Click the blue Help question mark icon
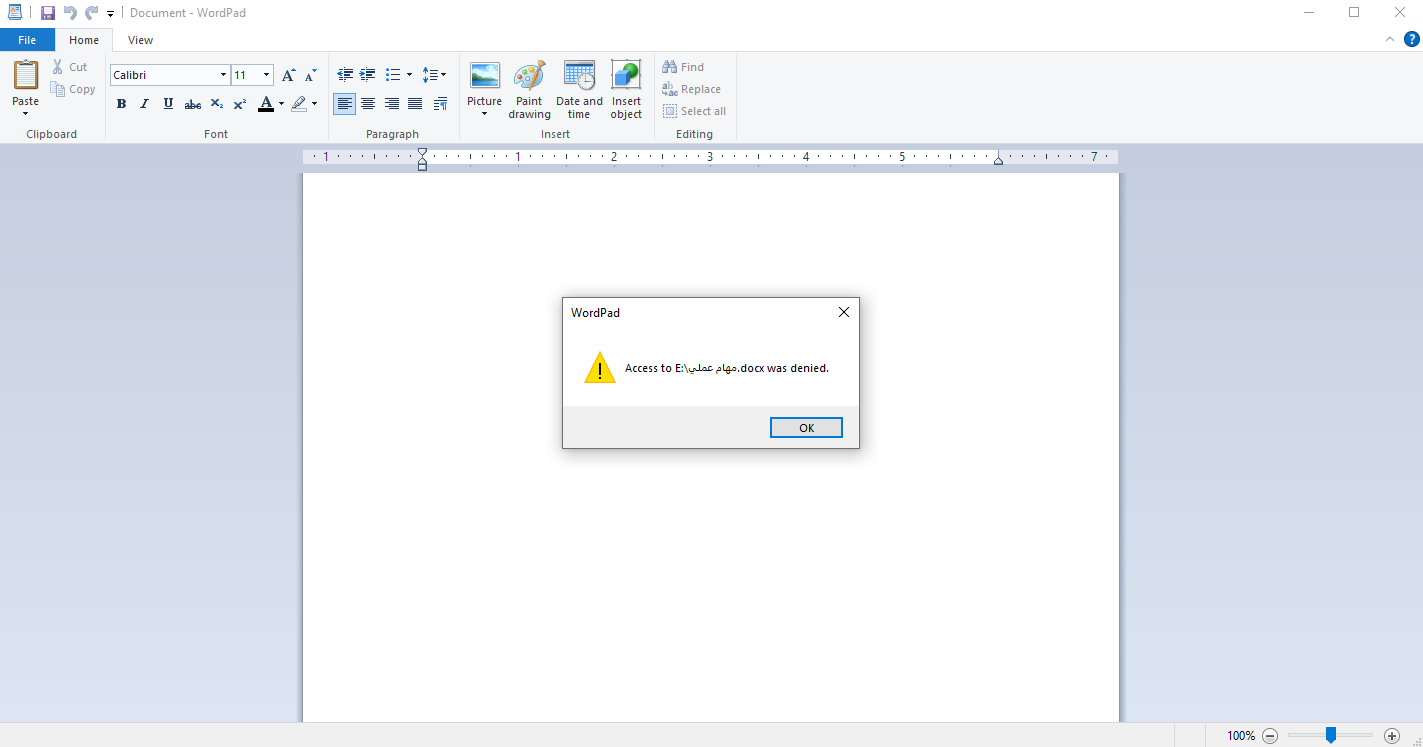 coord(1412,39)
